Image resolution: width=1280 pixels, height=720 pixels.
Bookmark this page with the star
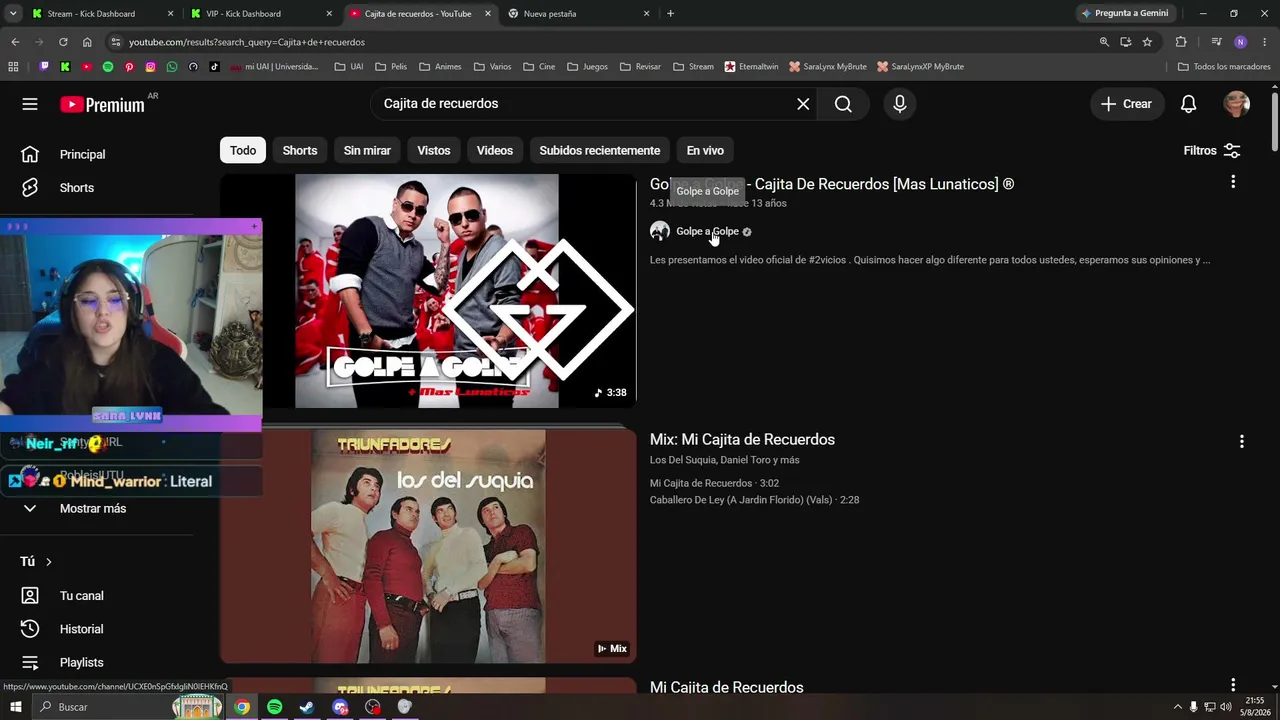pos(1147,42)
